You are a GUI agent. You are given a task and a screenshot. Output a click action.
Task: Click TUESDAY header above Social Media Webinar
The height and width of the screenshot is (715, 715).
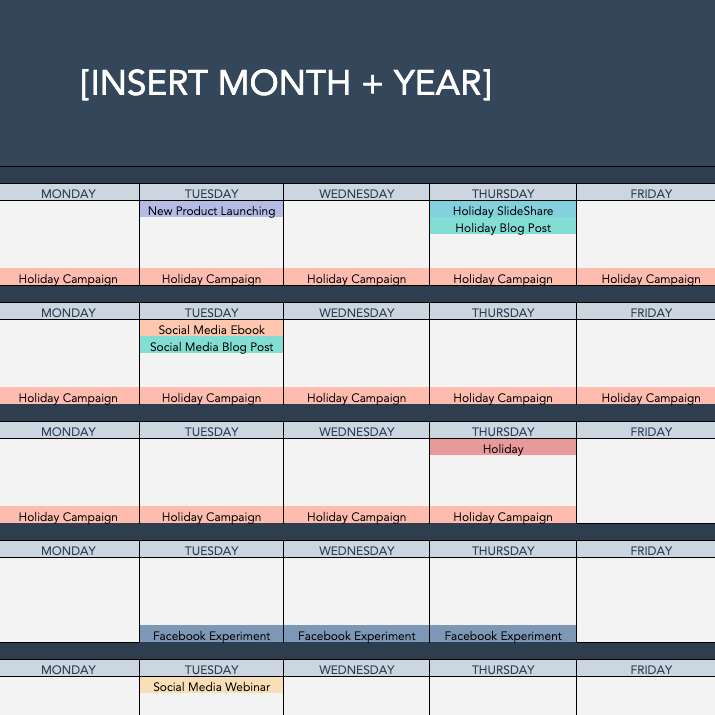point(211,669)
